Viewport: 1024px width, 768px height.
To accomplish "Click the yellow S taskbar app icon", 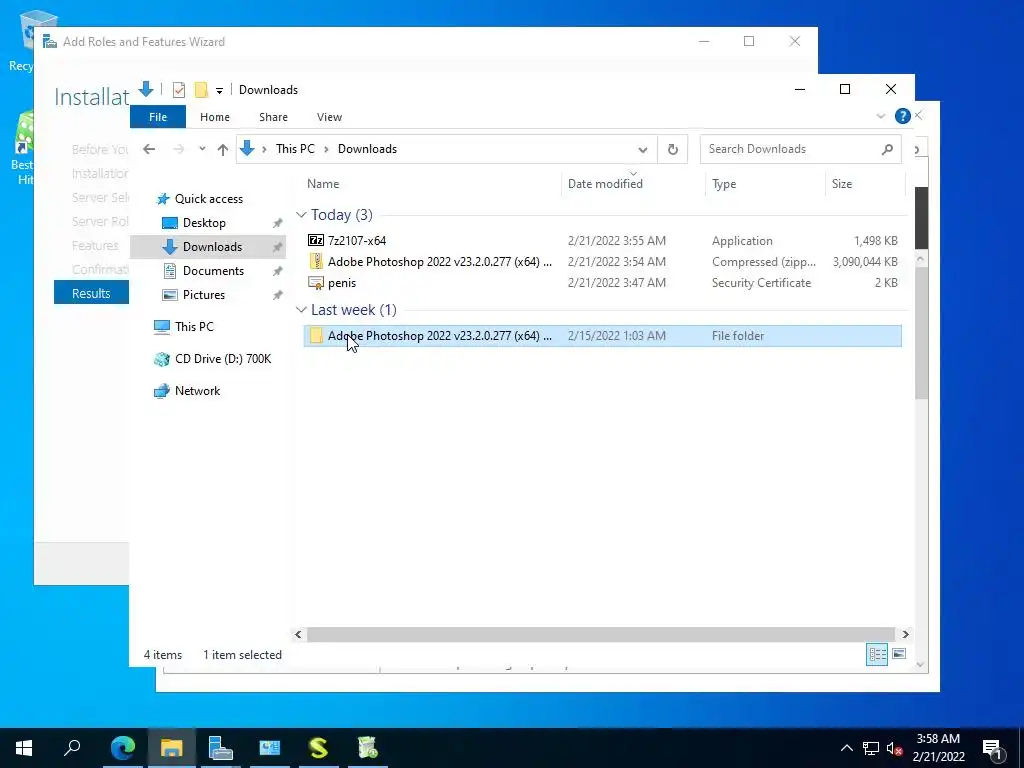I will click(318, 748).
